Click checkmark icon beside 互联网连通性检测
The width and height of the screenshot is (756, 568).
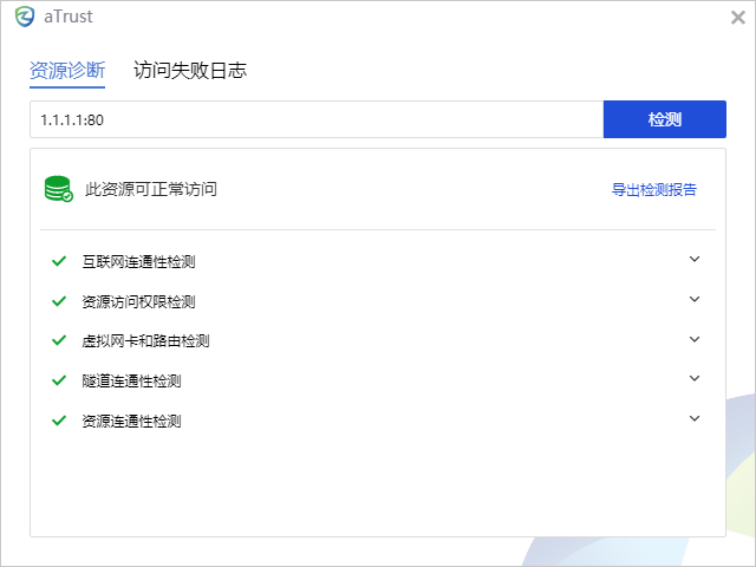point(59,261)
